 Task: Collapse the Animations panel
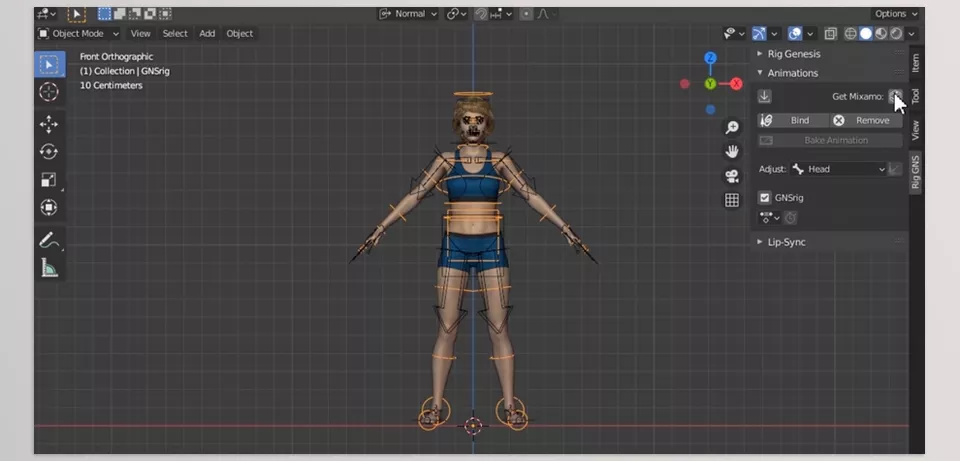click(x=793, y=73)
